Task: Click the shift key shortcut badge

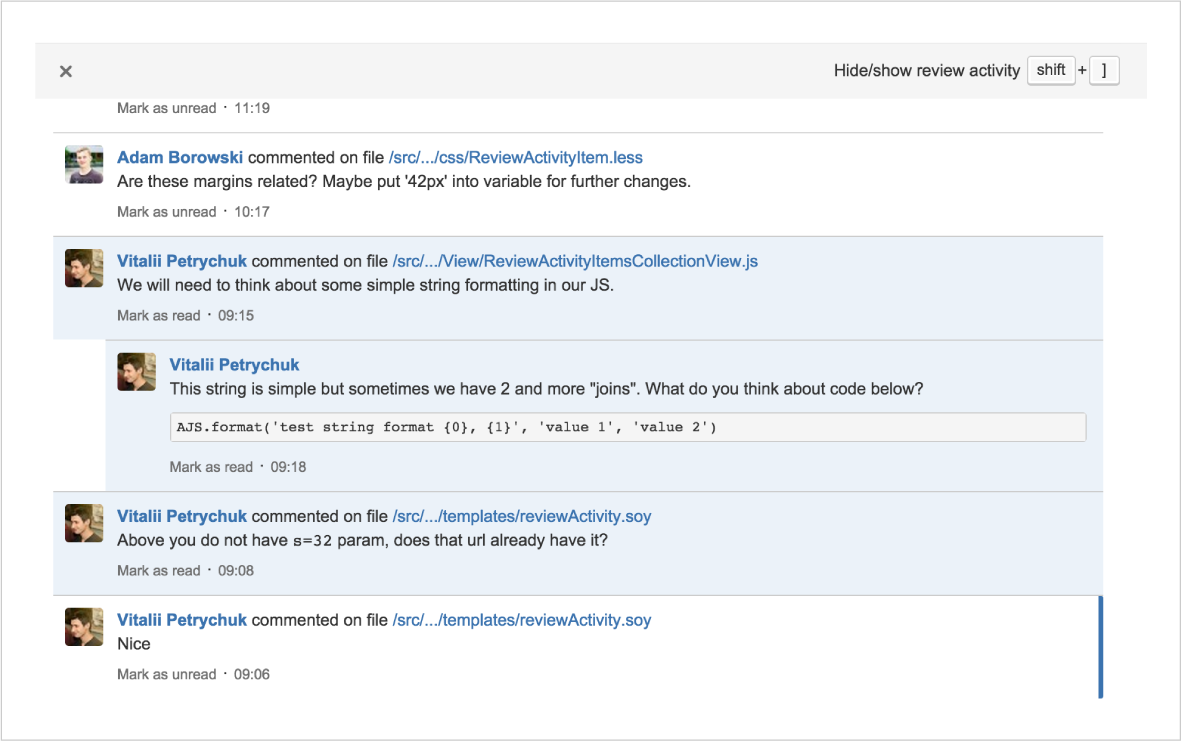Action: pyautogui.click(x=1051, y=70)
